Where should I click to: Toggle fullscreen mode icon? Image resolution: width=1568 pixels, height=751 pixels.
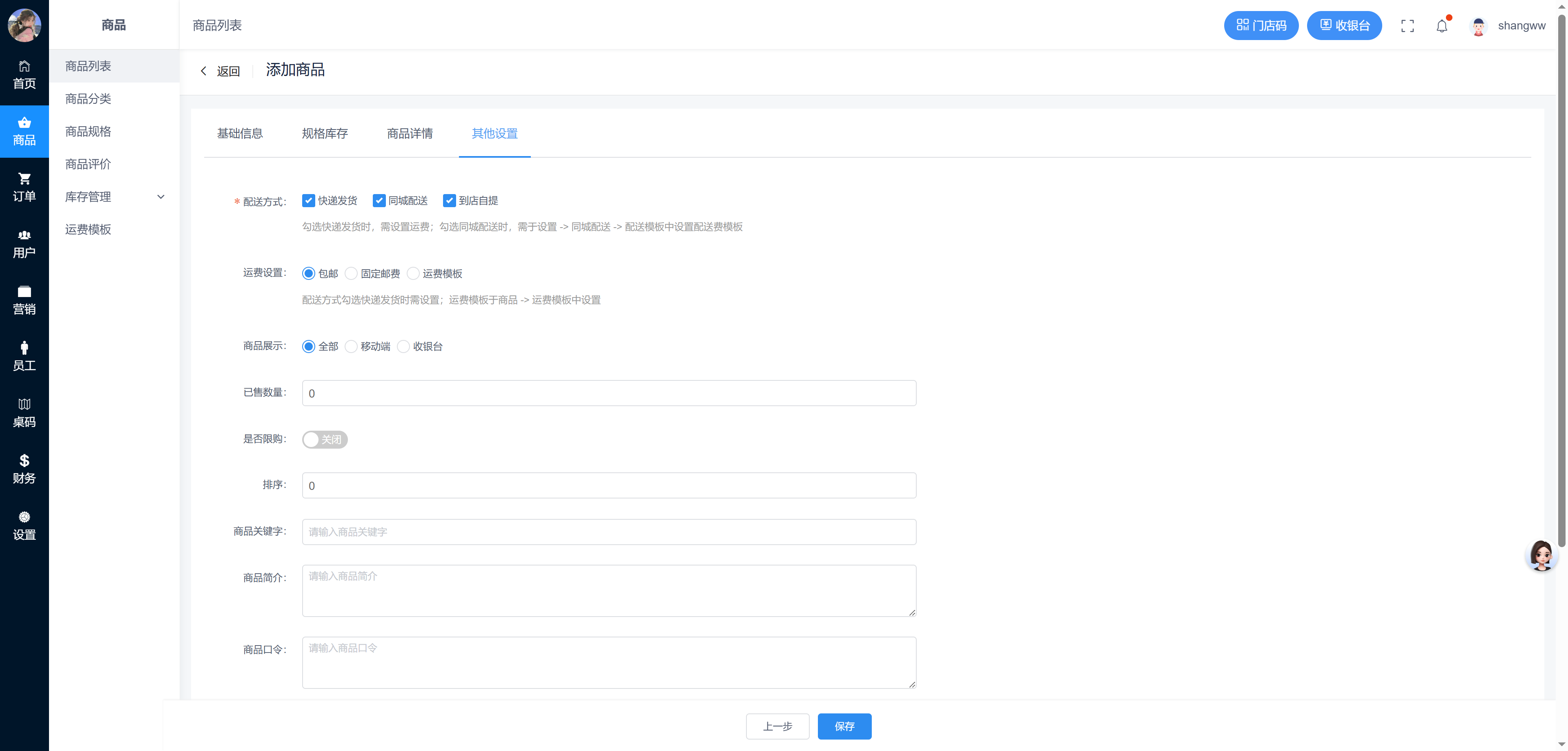coord(1407,26)
